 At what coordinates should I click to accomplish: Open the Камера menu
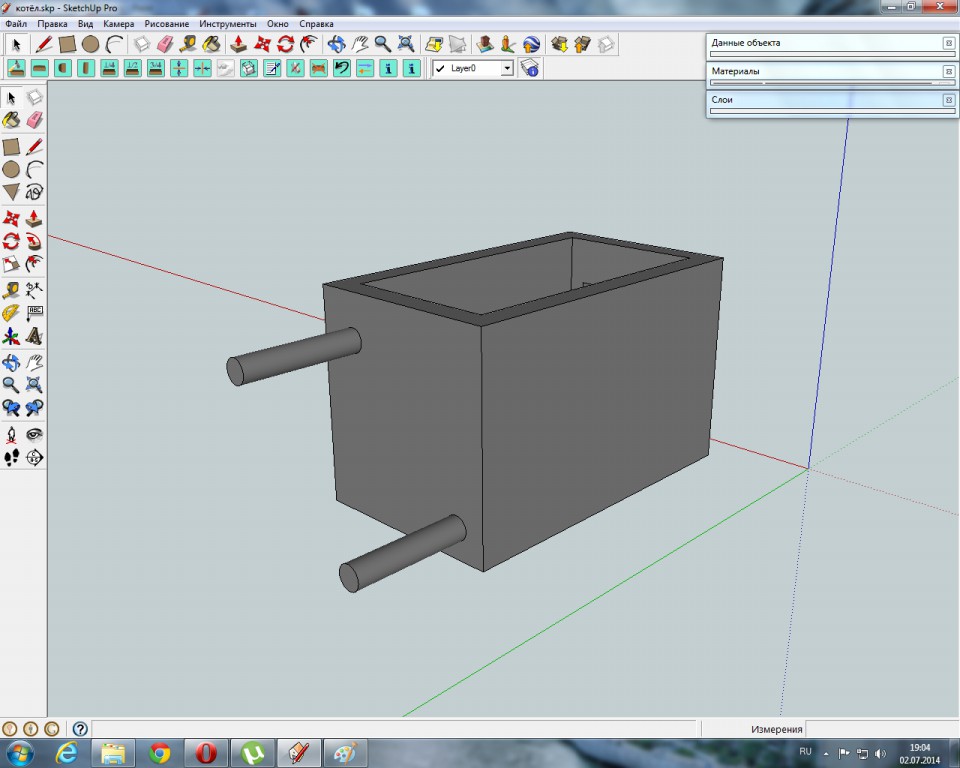point(118,23)
